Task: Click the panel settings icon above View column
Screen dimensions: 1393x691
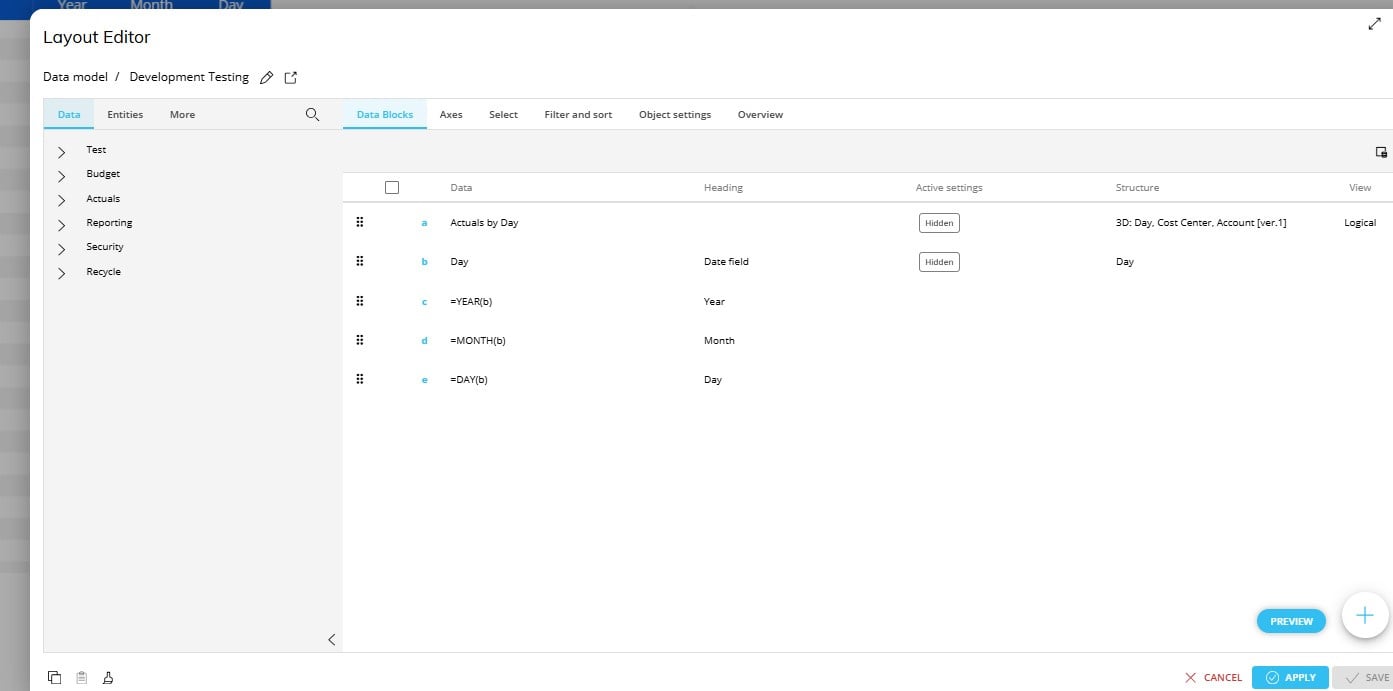Action: click(1381, 152)
